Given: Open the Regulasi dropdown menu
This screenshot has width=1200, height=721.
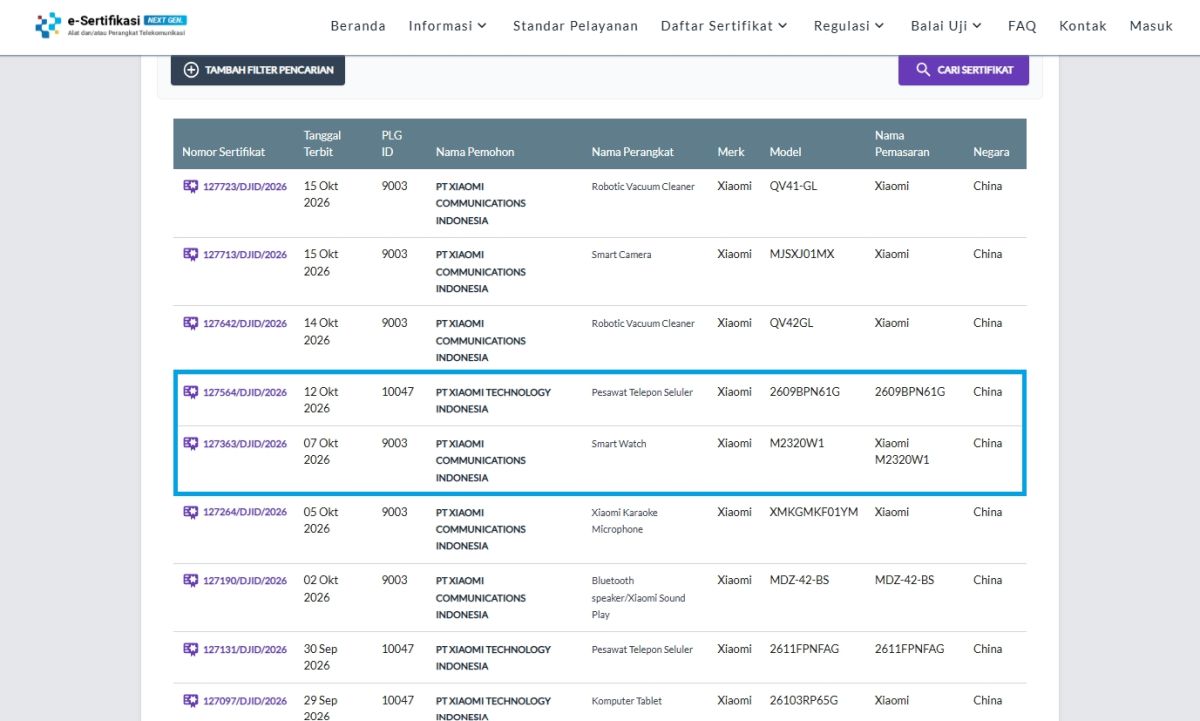Looking at the screenshot, I should coord(849,26).
